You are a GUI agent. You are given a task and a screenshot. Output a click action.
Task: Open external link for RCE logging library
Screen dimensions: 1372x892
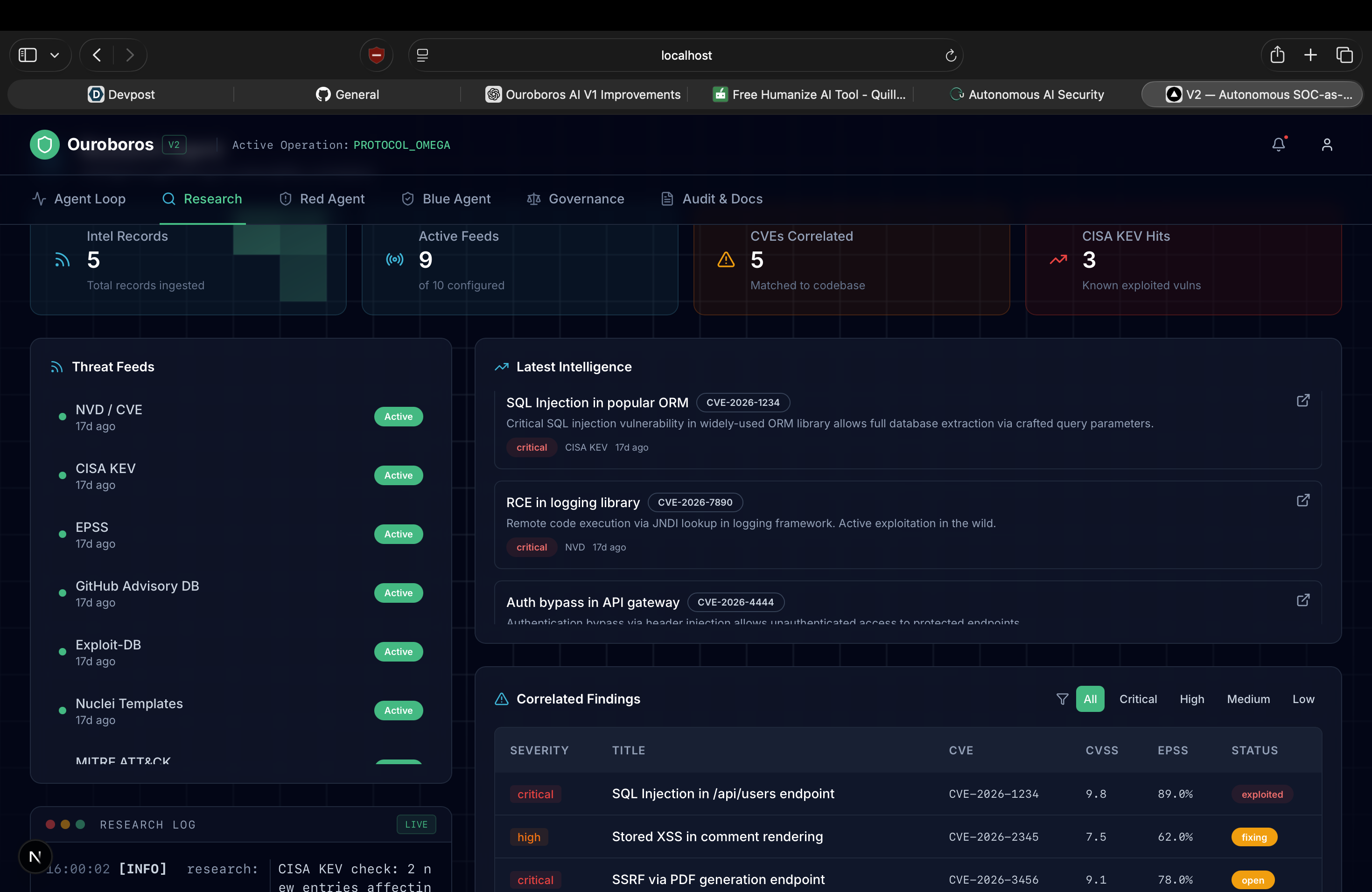pos(1302,500)
